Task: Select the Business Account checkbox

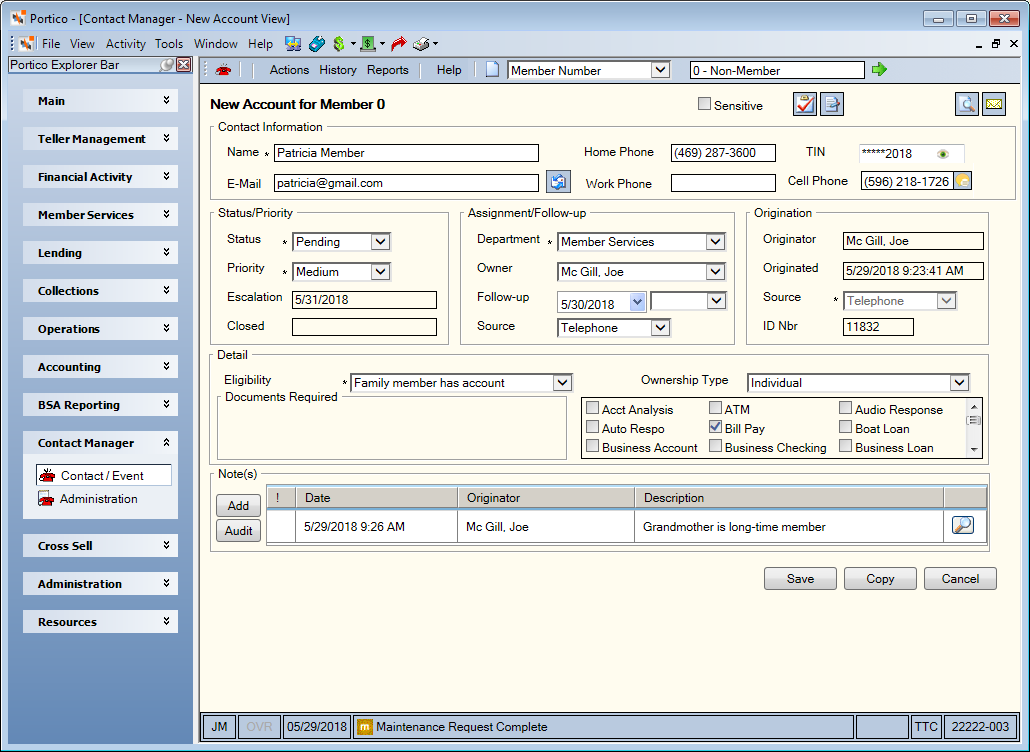Action: click(593, 446)
